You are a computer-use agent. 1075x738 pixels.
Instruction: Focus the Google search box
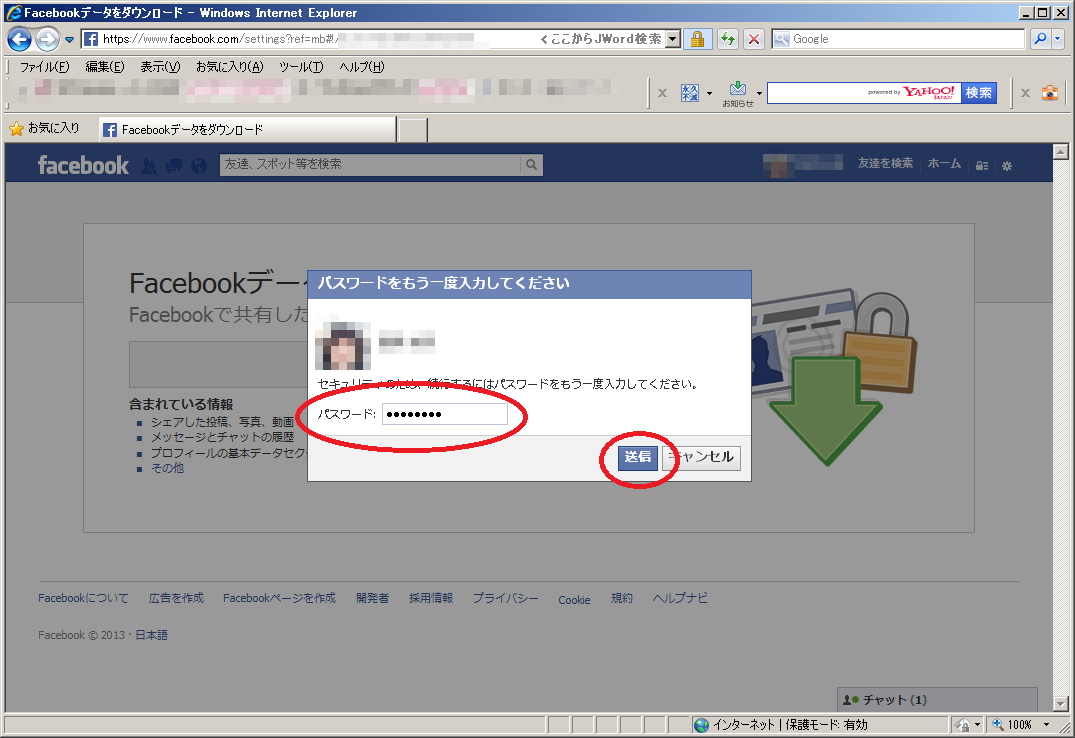(898, 39)
